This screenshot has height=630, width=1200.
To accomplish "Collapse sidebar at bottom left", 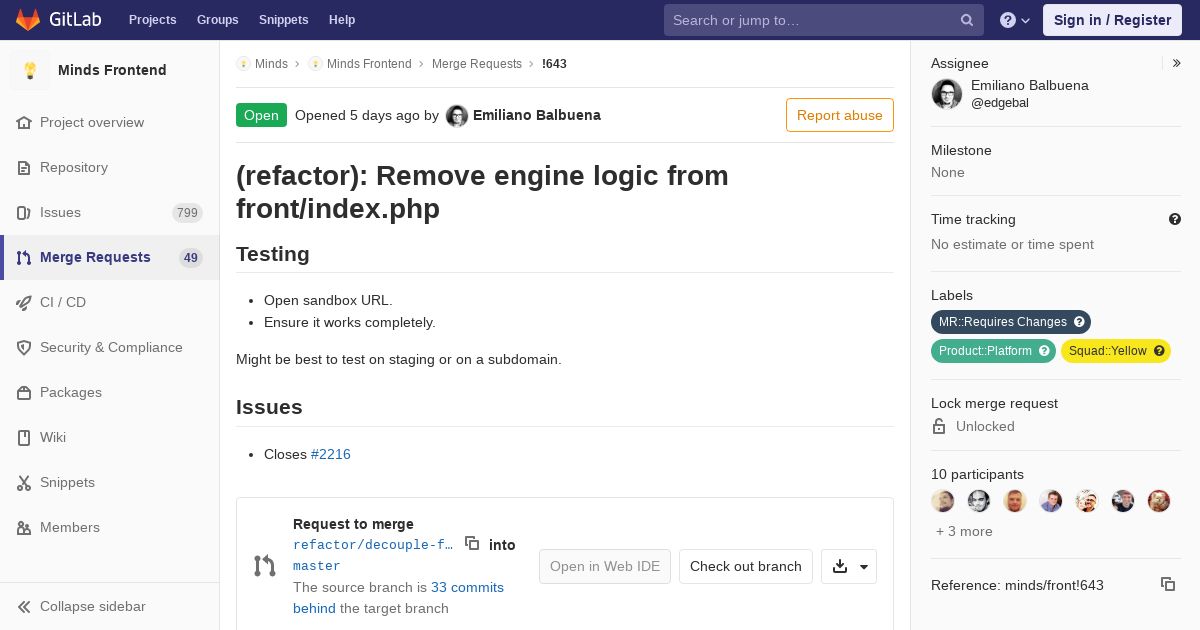I will pos(92,606).
